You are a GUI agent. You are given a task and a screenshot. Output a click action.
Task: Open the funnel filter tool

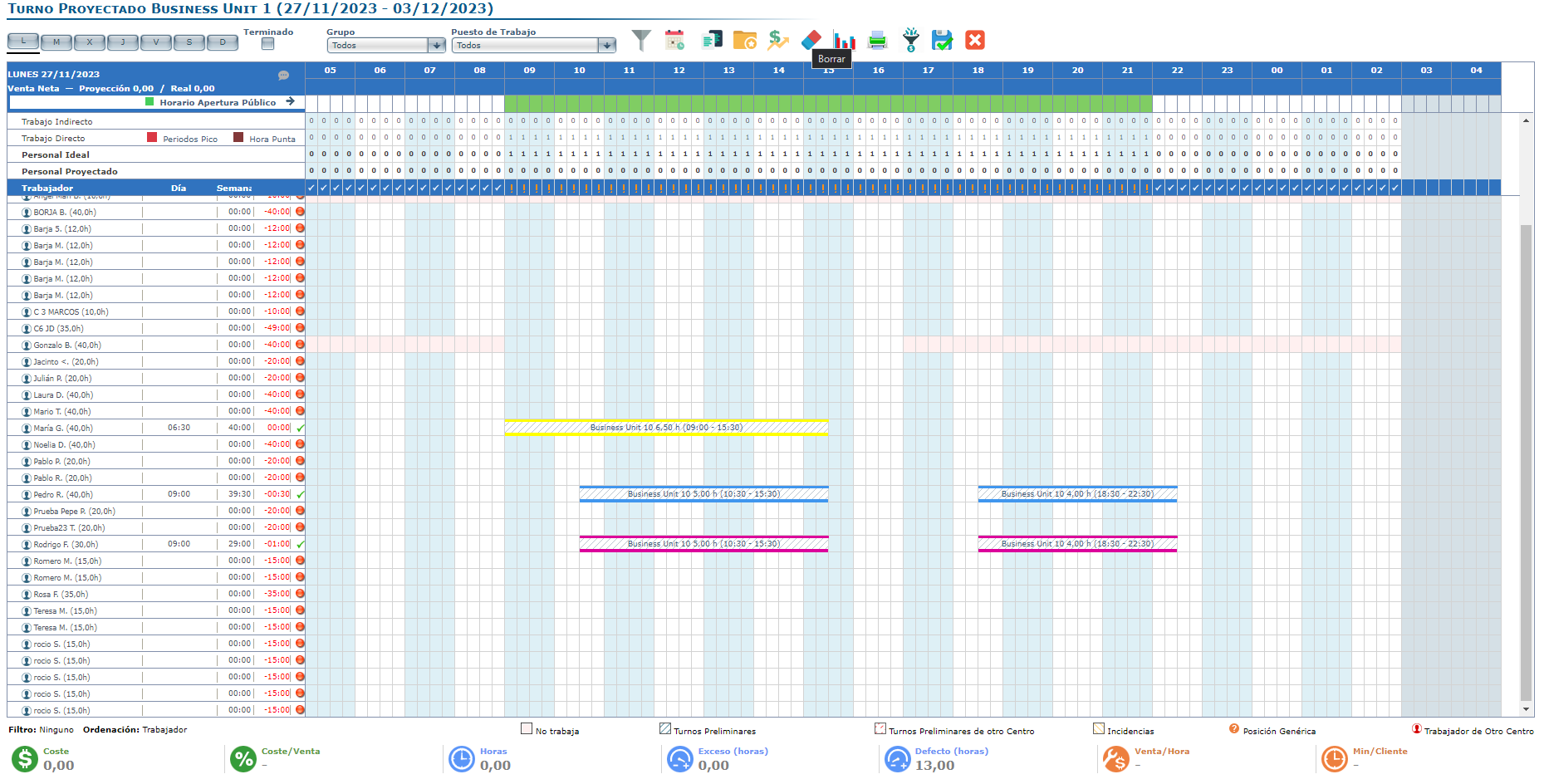pyautogui.click(x=641, y=40)
